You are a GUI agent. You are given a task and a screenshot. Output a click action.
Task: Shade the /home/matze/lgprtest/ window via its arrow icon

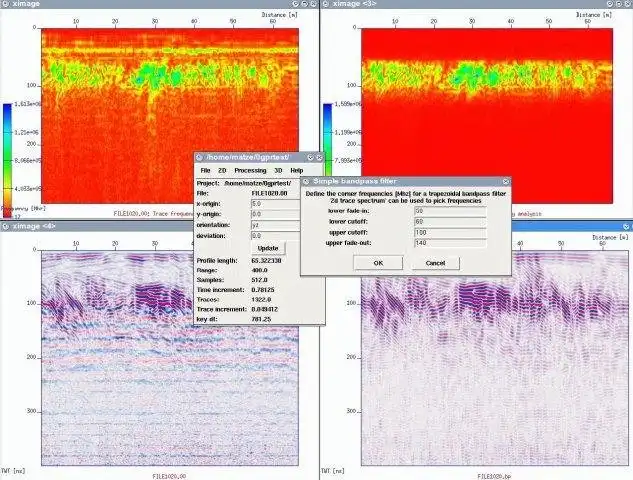point(310,157)
